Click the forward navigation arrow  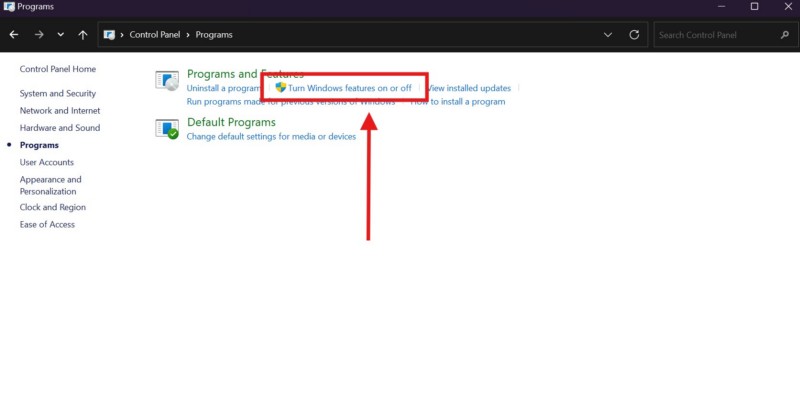click(x=38, y=34)
